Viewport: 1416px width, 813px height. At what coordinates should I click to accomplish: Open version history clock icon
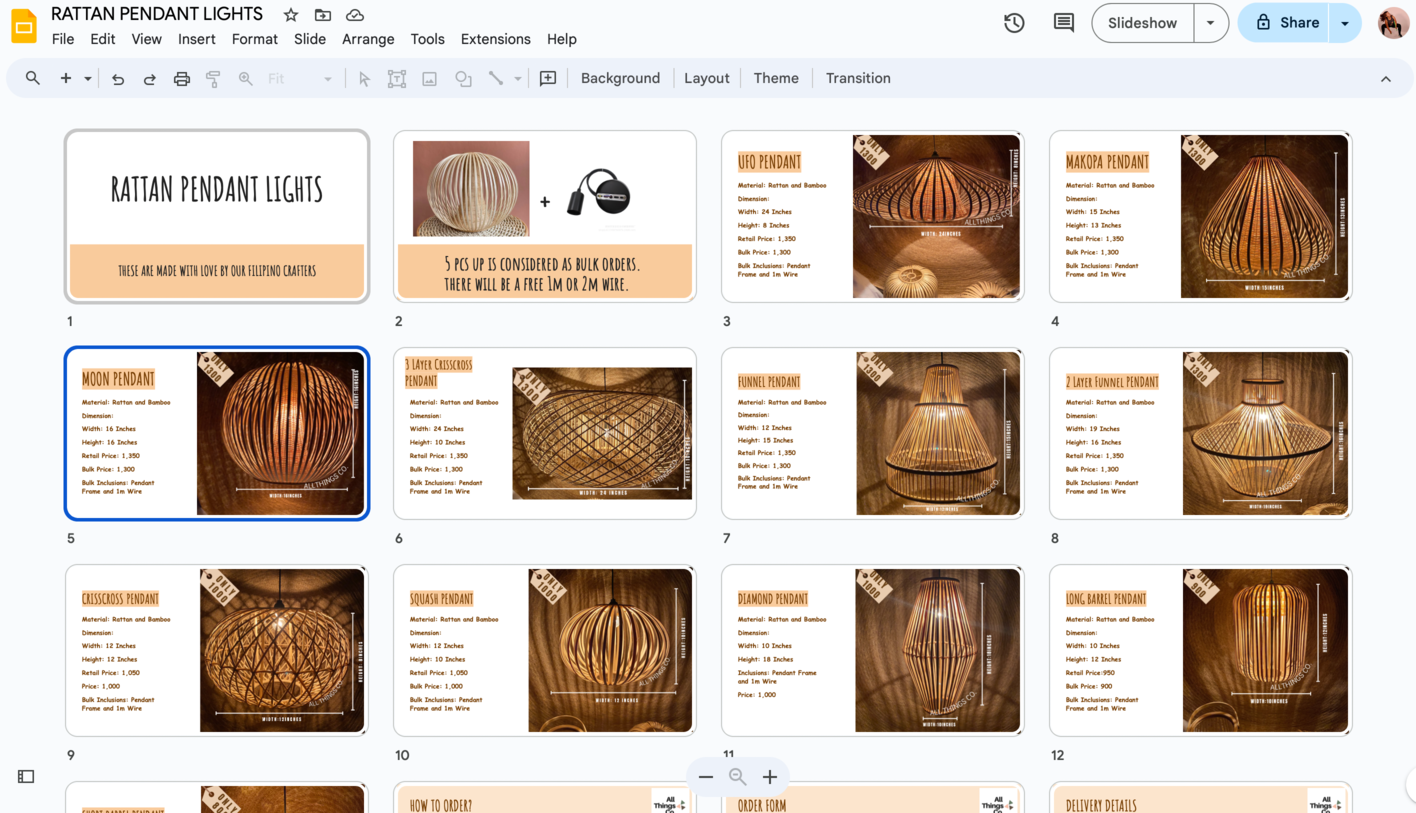tap(1014, 23)
